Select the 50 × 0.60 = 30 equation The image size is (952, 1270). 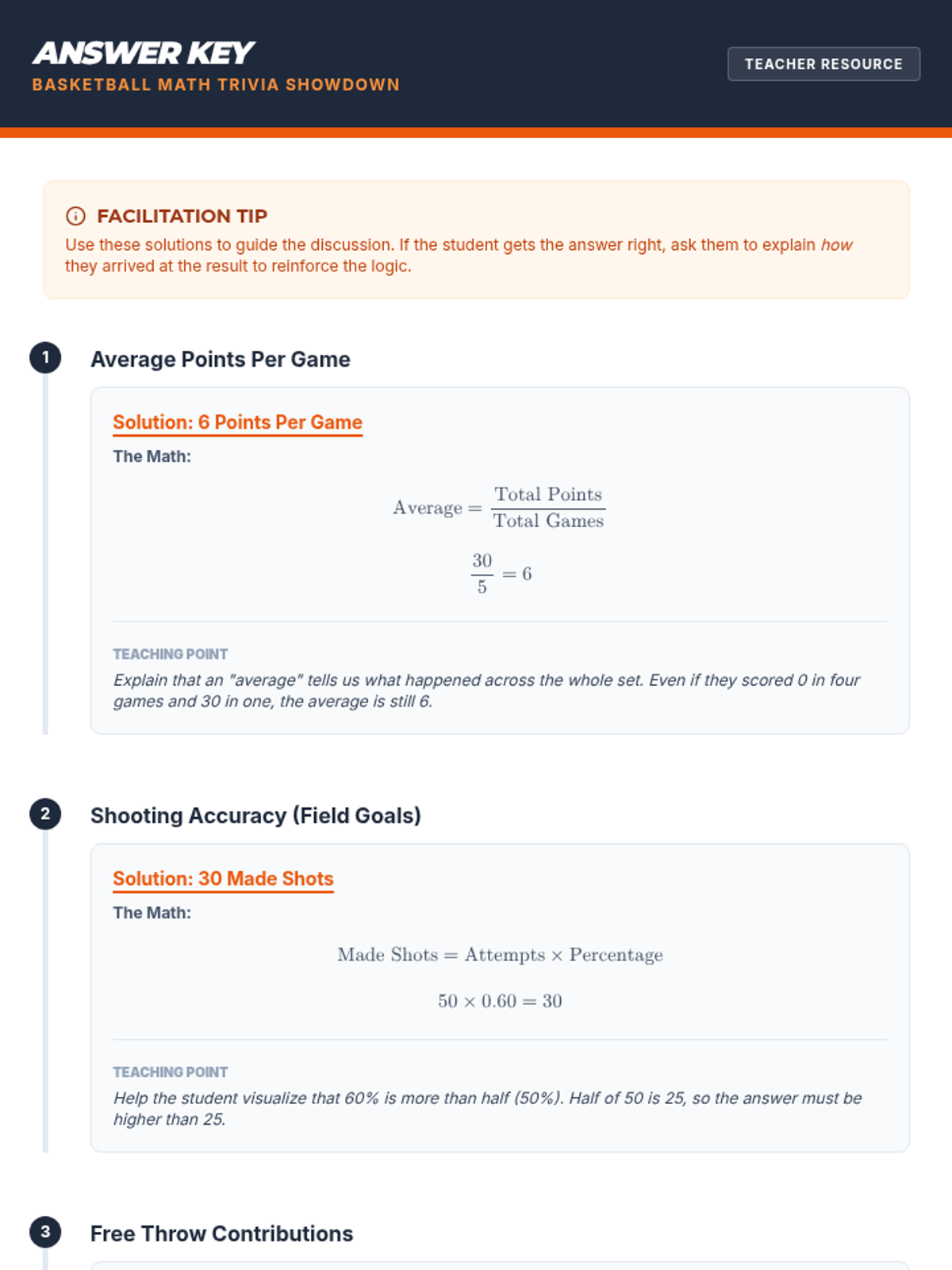[500, 1001]
